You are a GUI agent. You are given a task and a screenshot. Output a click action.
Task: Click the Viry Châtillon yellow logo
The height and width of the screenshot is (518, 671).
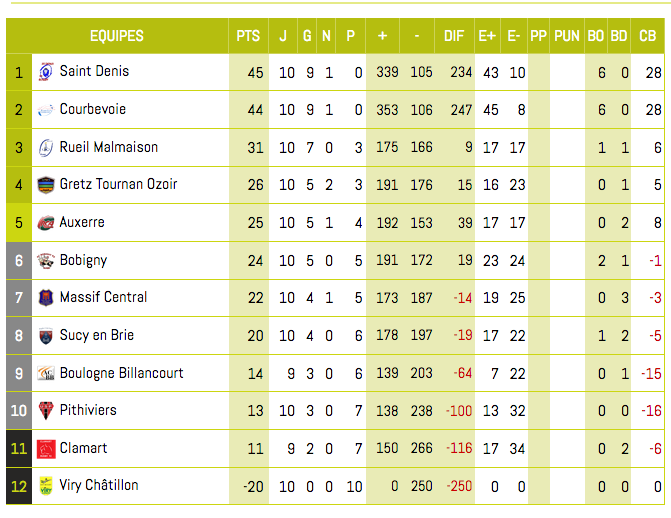[x=46, y=486]
